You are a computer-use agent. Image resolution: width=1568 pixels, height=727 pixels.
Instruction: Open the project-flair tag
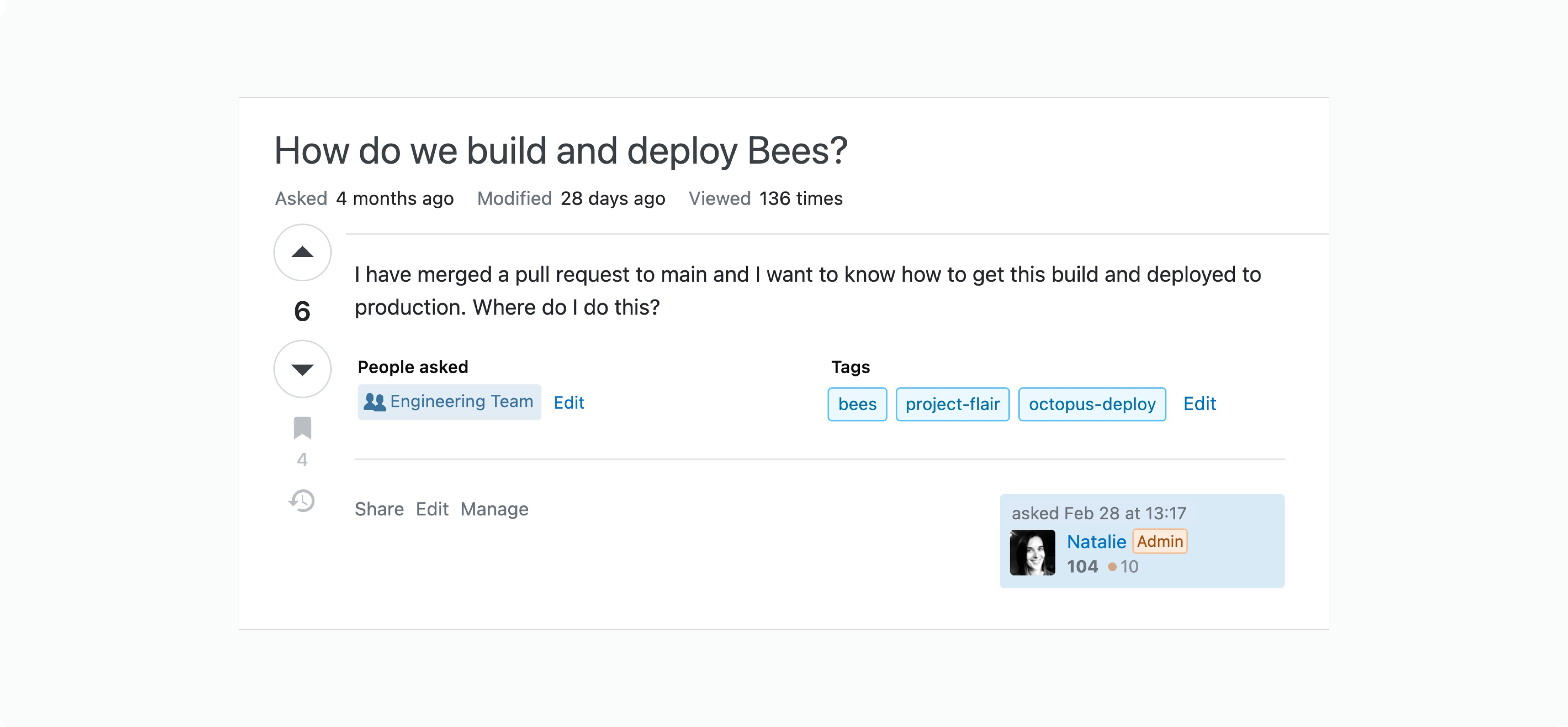pos(952,404)
